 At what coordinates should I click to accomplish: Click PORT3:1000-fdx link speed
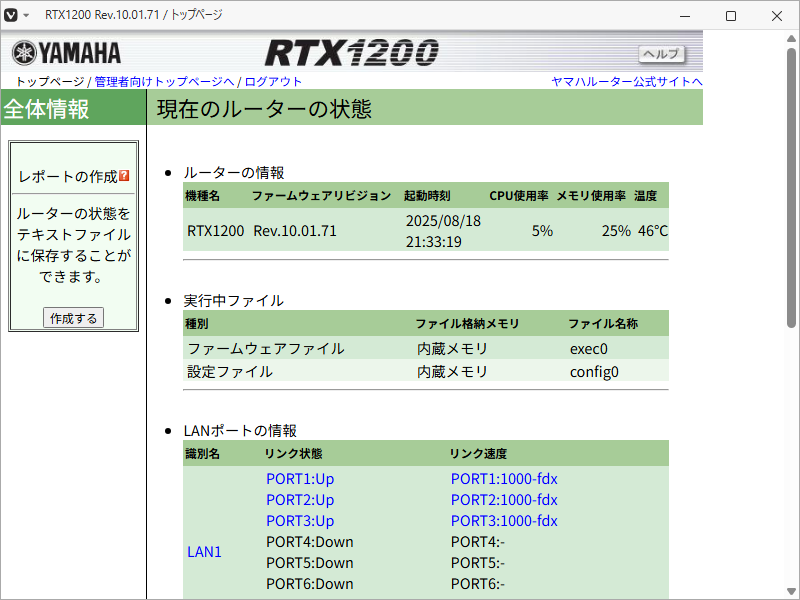click(x=504, y=520)
